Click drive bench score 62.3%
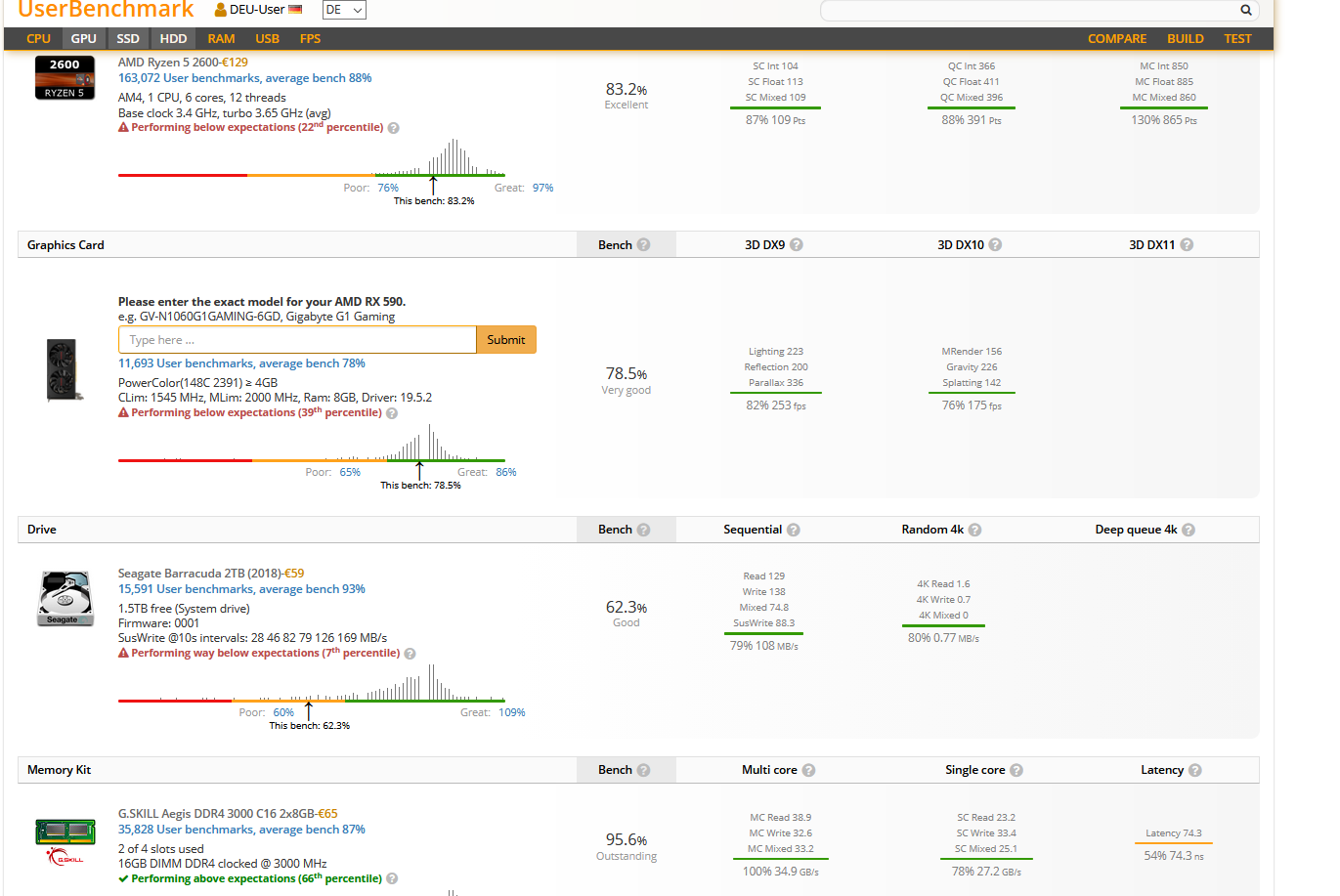1340x896 pixels. pyautogui.click(x=626, y=607)
